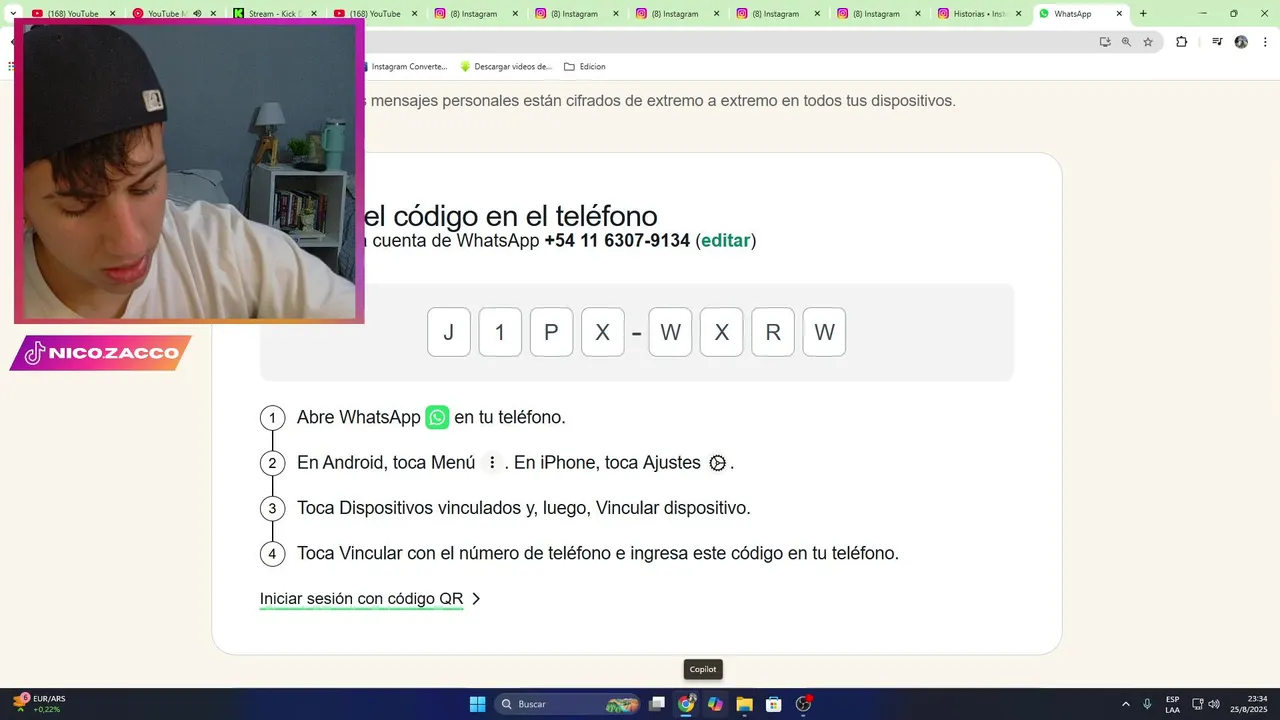
Task: Click the code box showing 1
Action: 500,332
